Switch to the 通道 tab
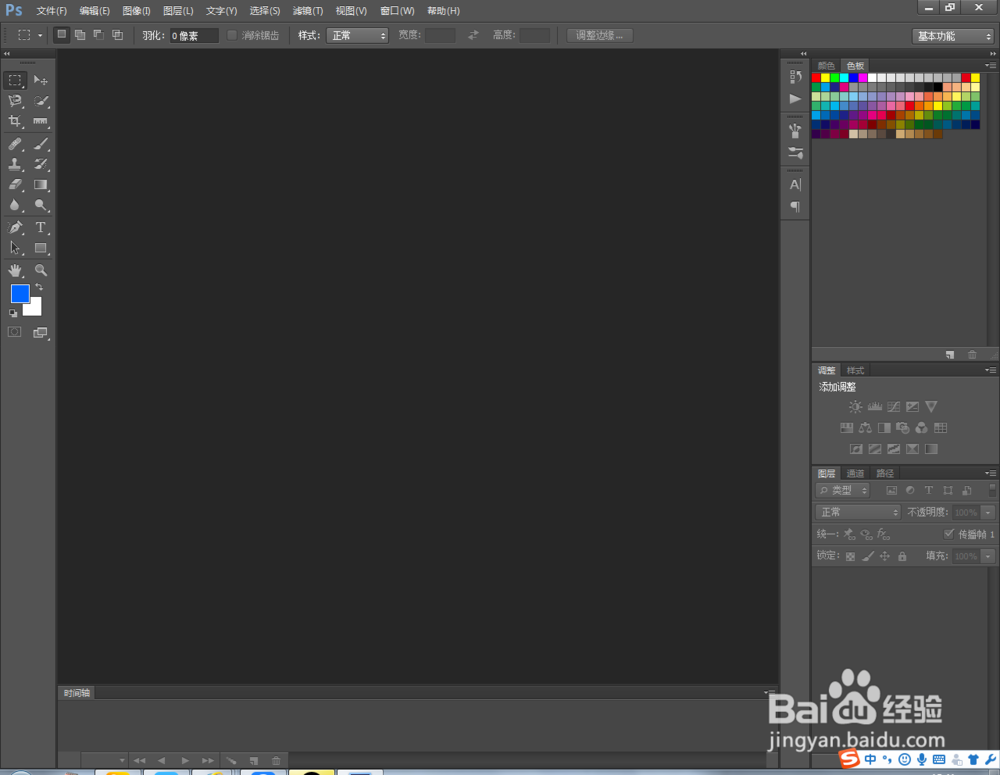 855,473
